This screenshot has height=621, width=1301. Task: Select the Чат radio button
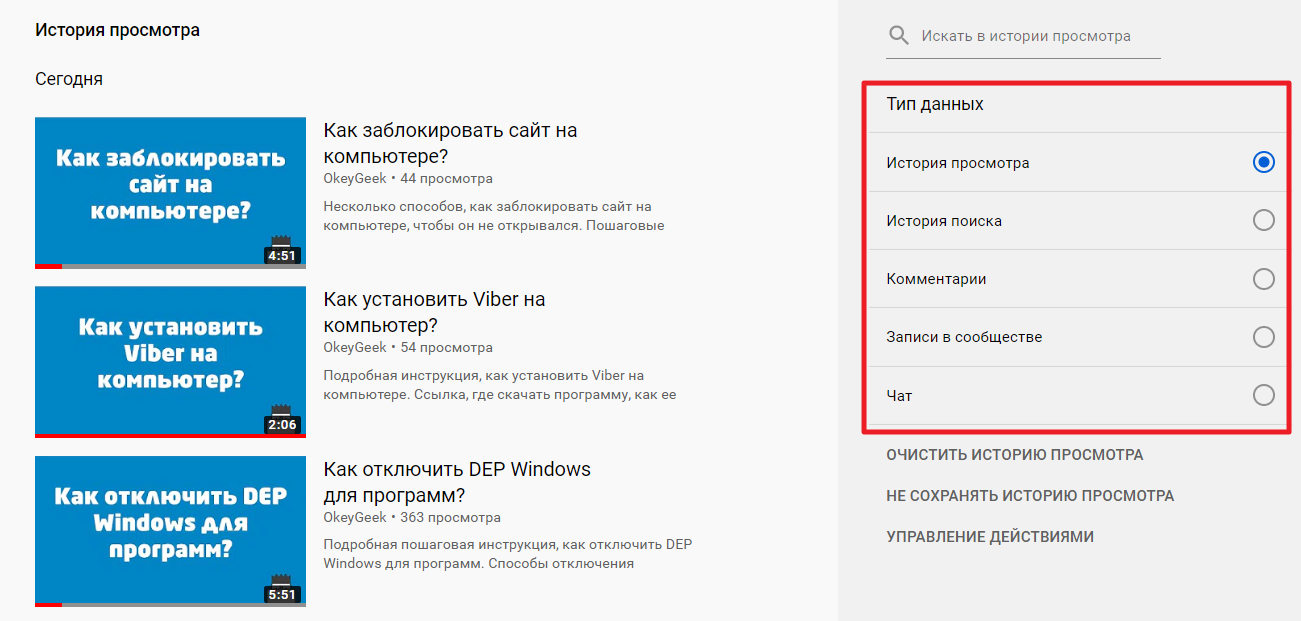coord(1263,395)
